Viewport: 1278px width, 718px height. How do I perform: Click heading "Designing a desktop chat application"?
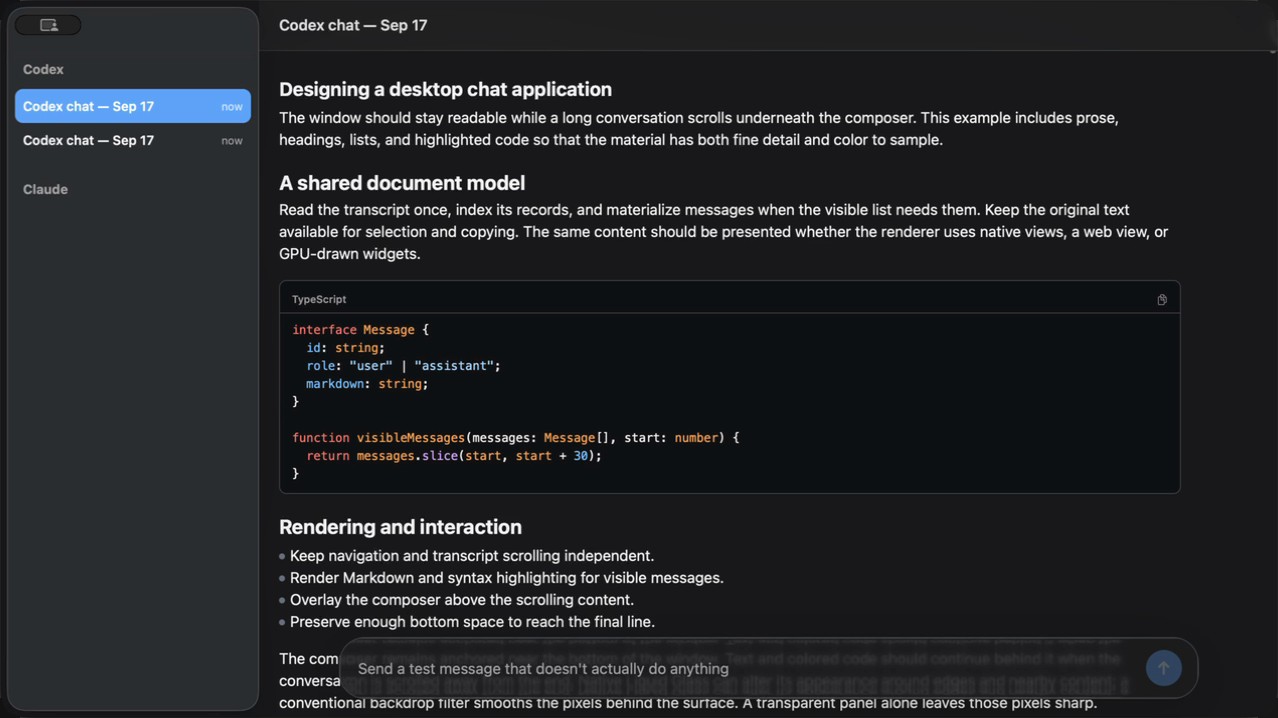pos(445,89)
